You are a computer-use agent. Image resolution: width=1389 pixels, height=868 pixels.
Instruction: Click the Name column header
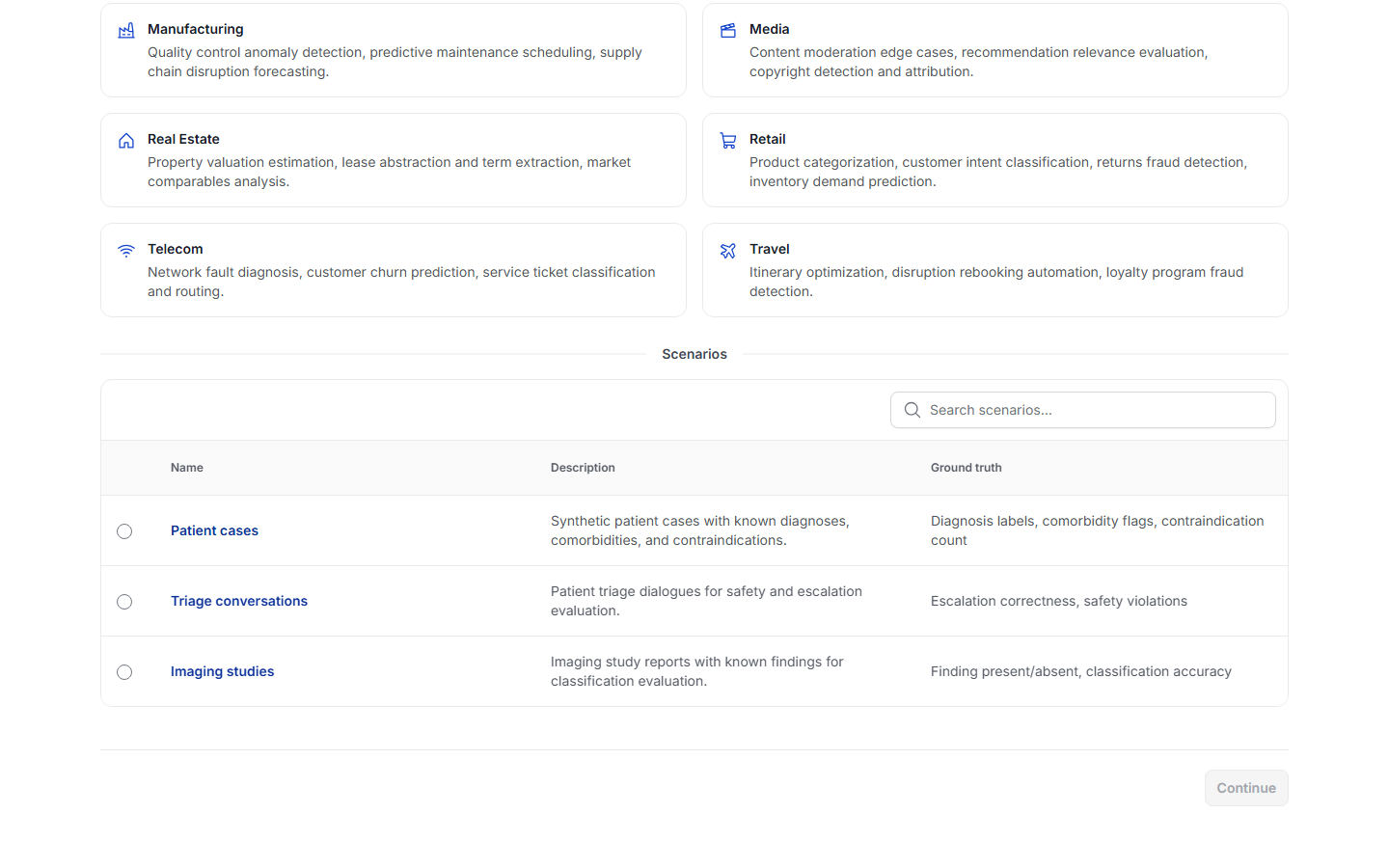pos(187,468)
